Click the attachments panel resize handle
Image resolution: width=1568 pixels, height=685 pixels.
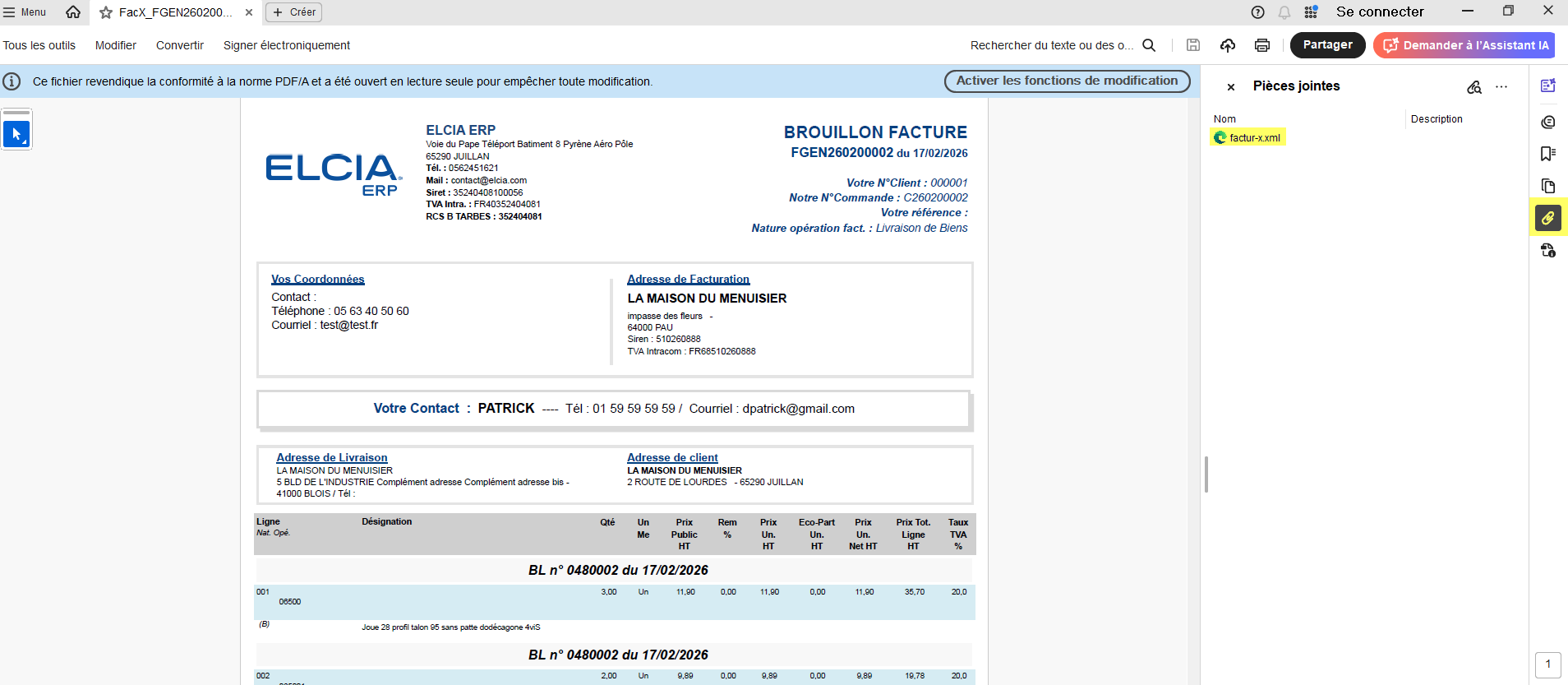1206,474
